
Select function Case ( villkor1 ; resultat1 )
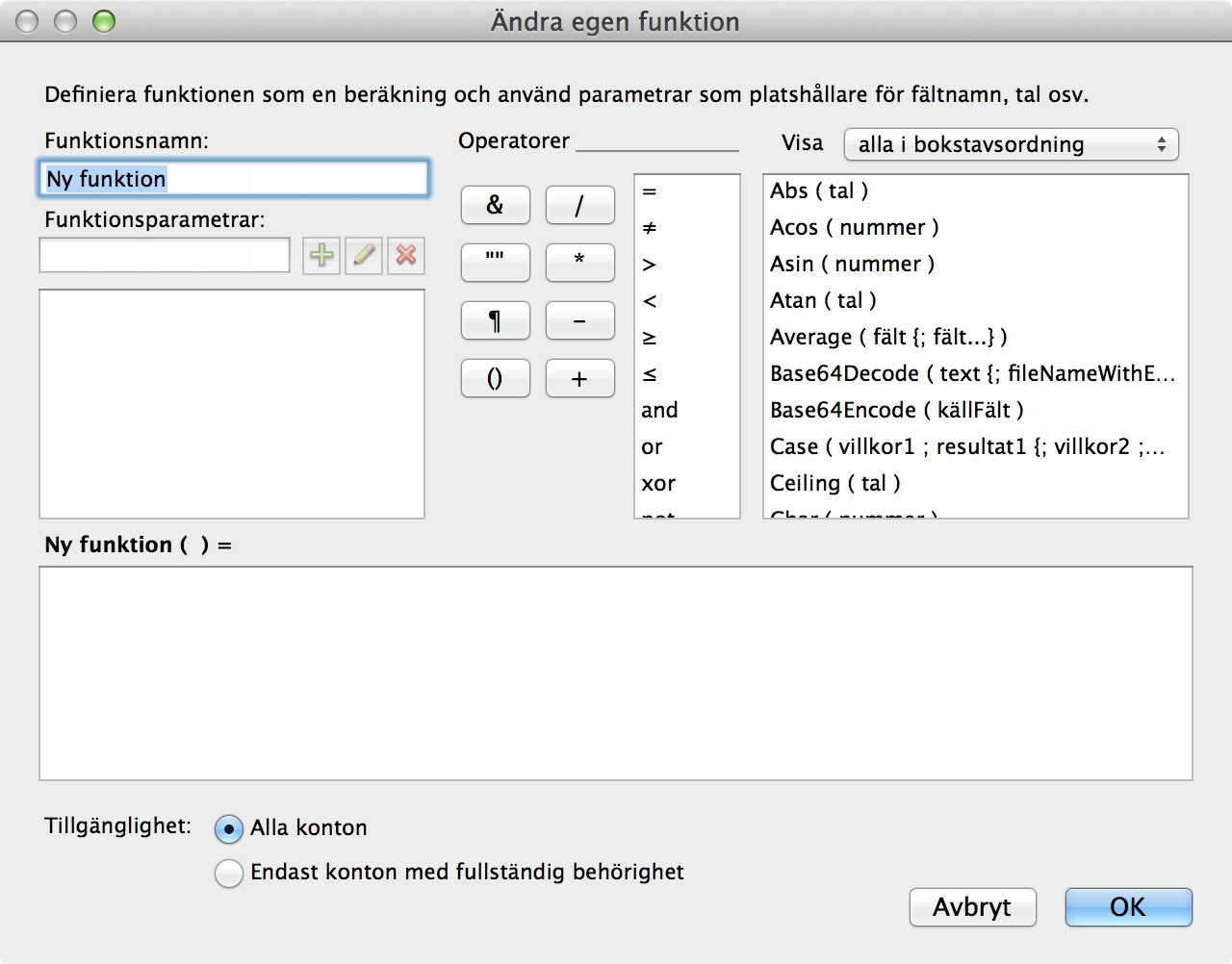coord(975,447)
